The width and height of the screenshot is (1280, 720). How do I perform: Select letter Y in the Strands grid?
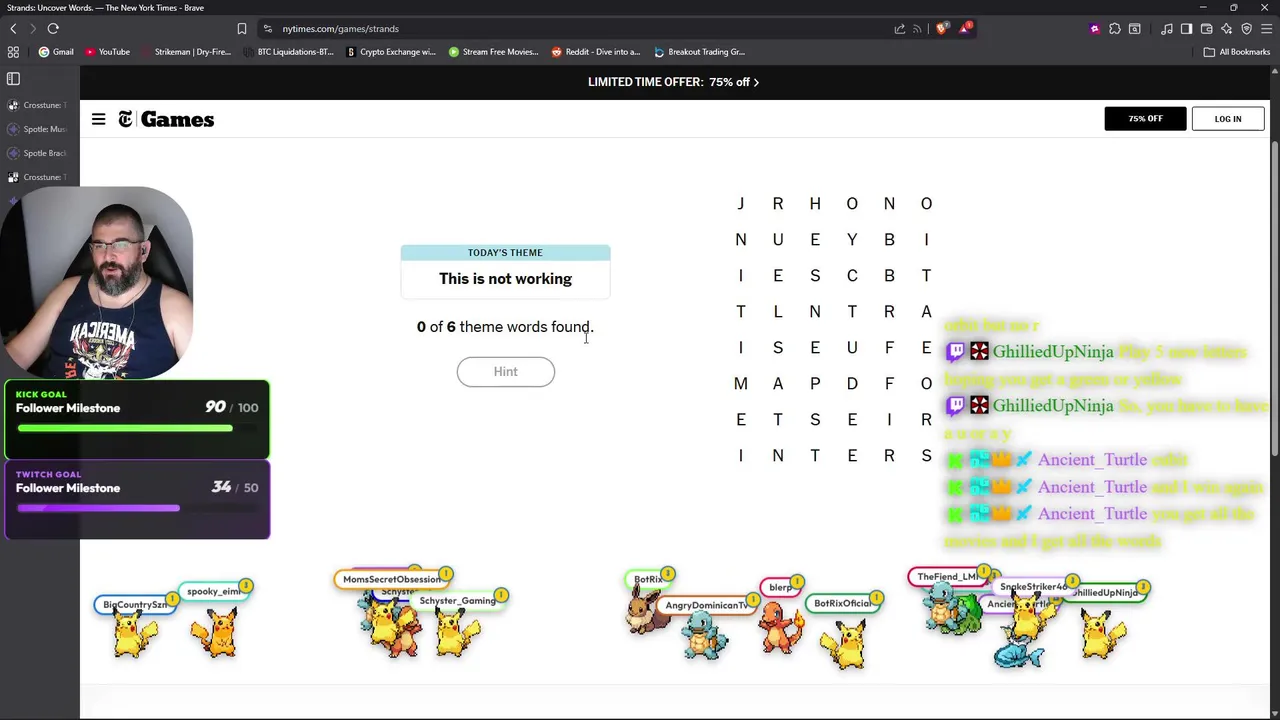pos(852,240)
